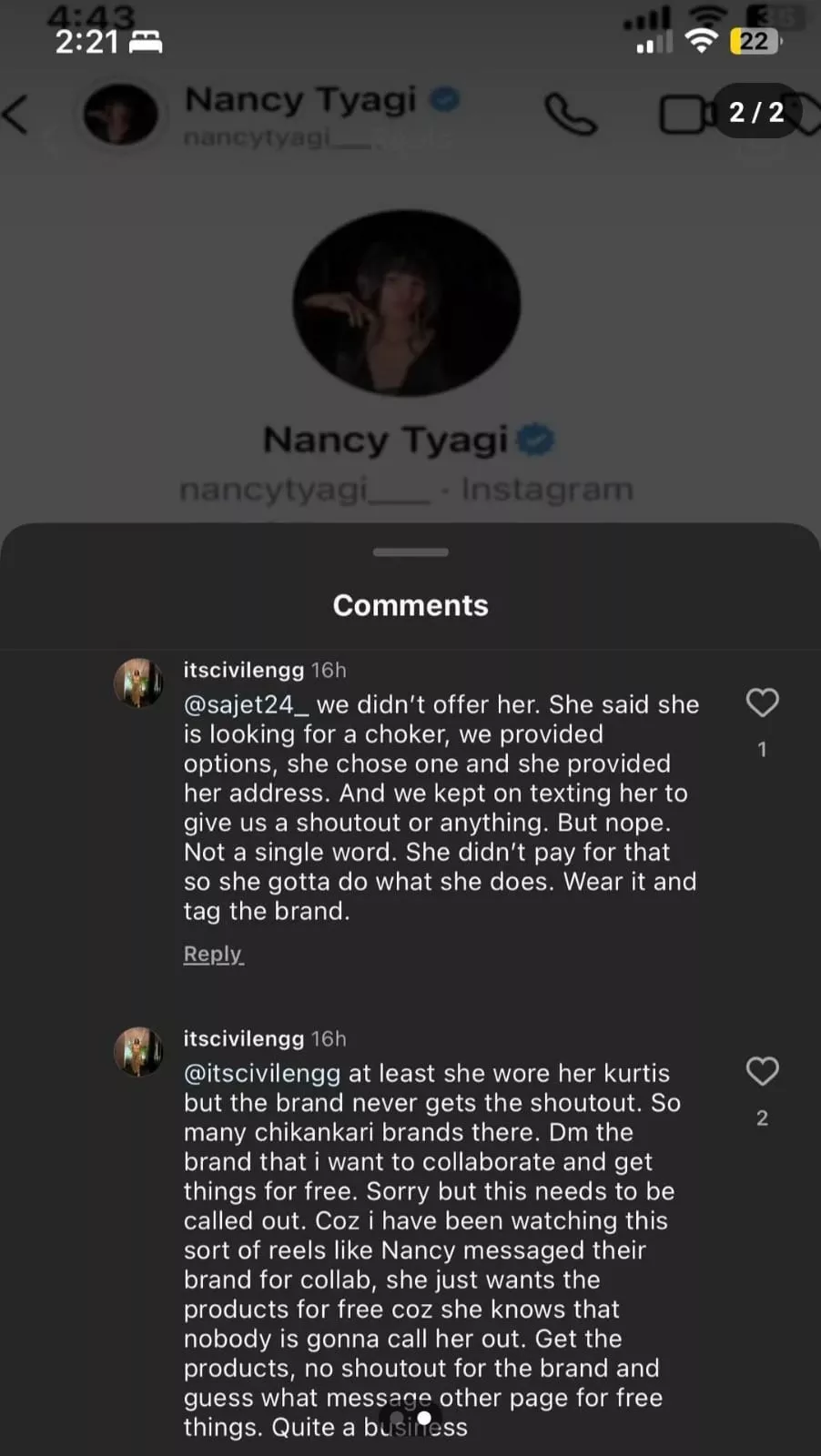Open the @sajet24_ mention

[238, 704]
